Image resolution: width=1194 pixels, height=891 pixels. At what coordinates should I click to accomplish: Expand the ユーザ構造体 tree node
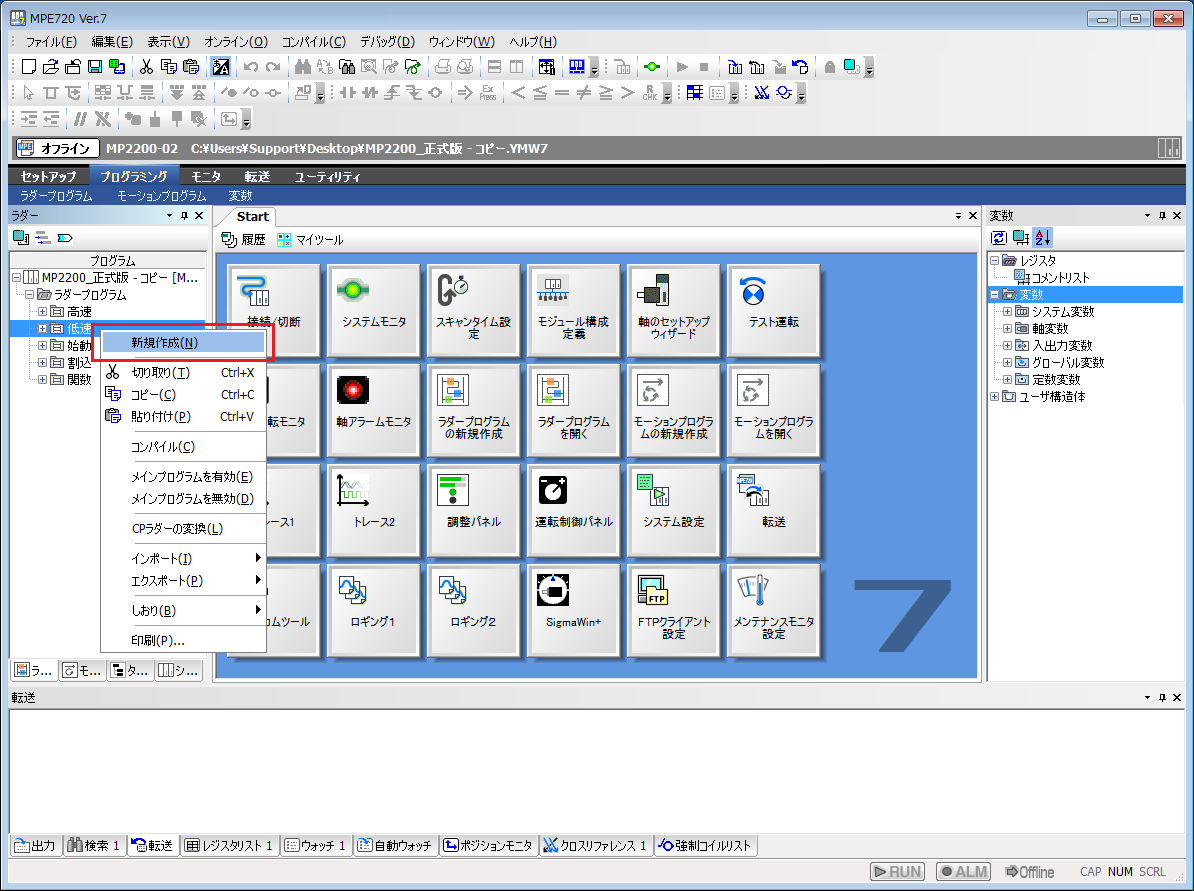pyautogui.click(x=994, y=397)
